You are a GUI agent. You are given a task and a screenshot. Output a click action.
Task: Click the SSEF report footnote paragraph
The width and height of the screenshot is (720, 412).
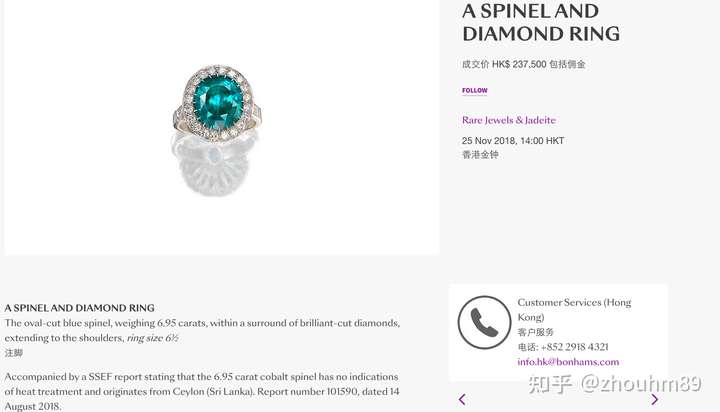pyautogui.click(x=202, y=391)
